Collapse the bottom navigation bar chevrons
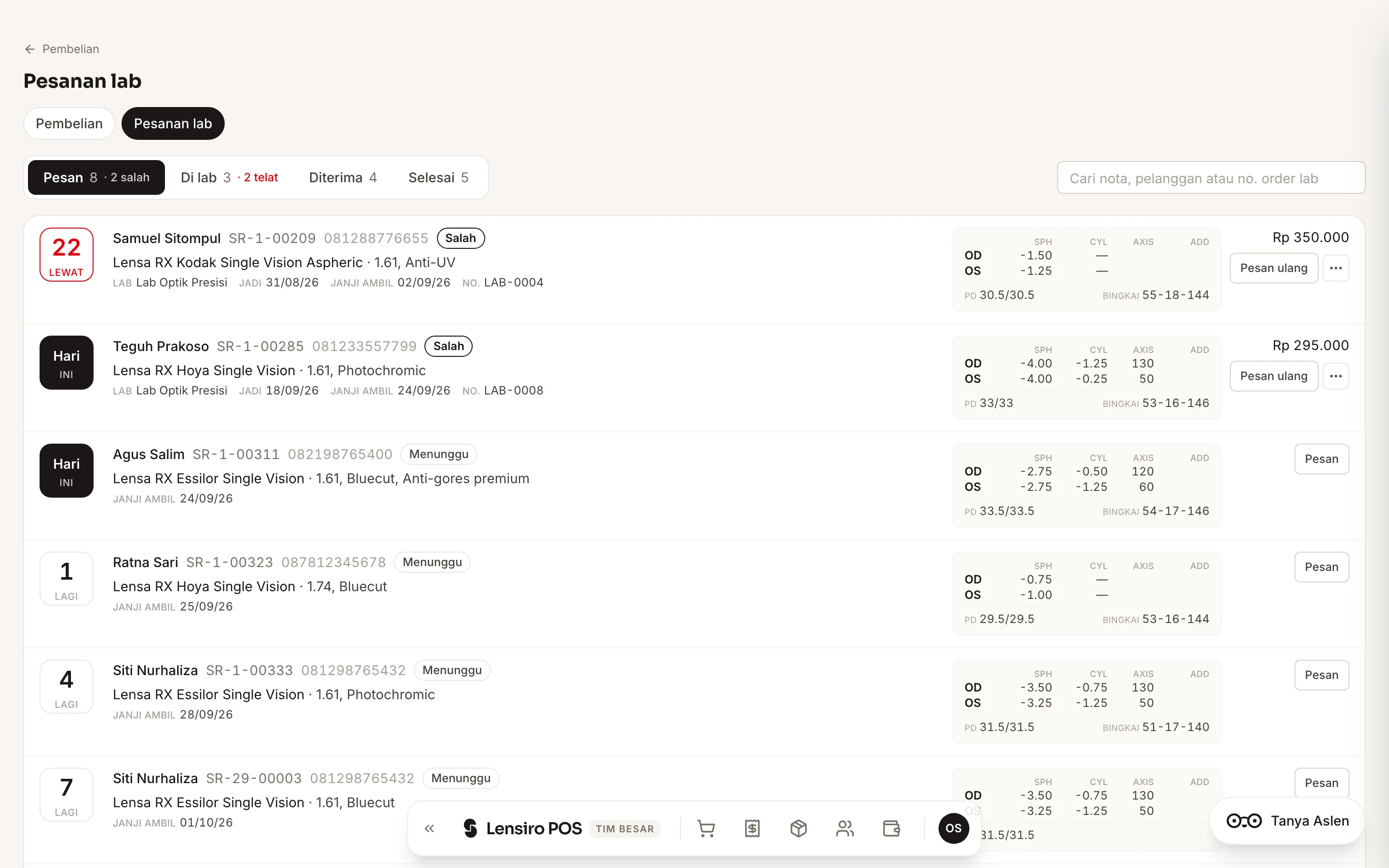Viewport: 1389px width, 868px height. [429, 828]
